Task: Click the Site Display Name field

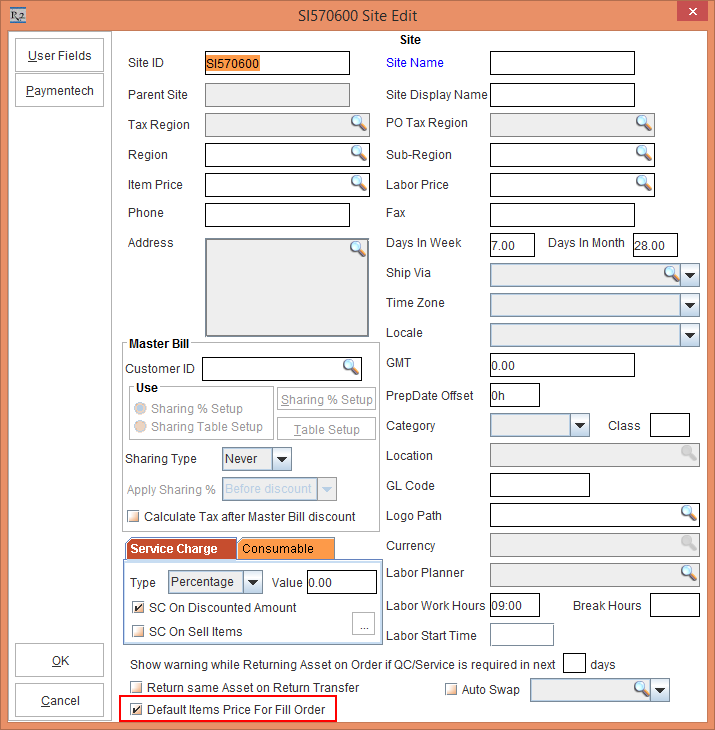Action: point(562,95)
